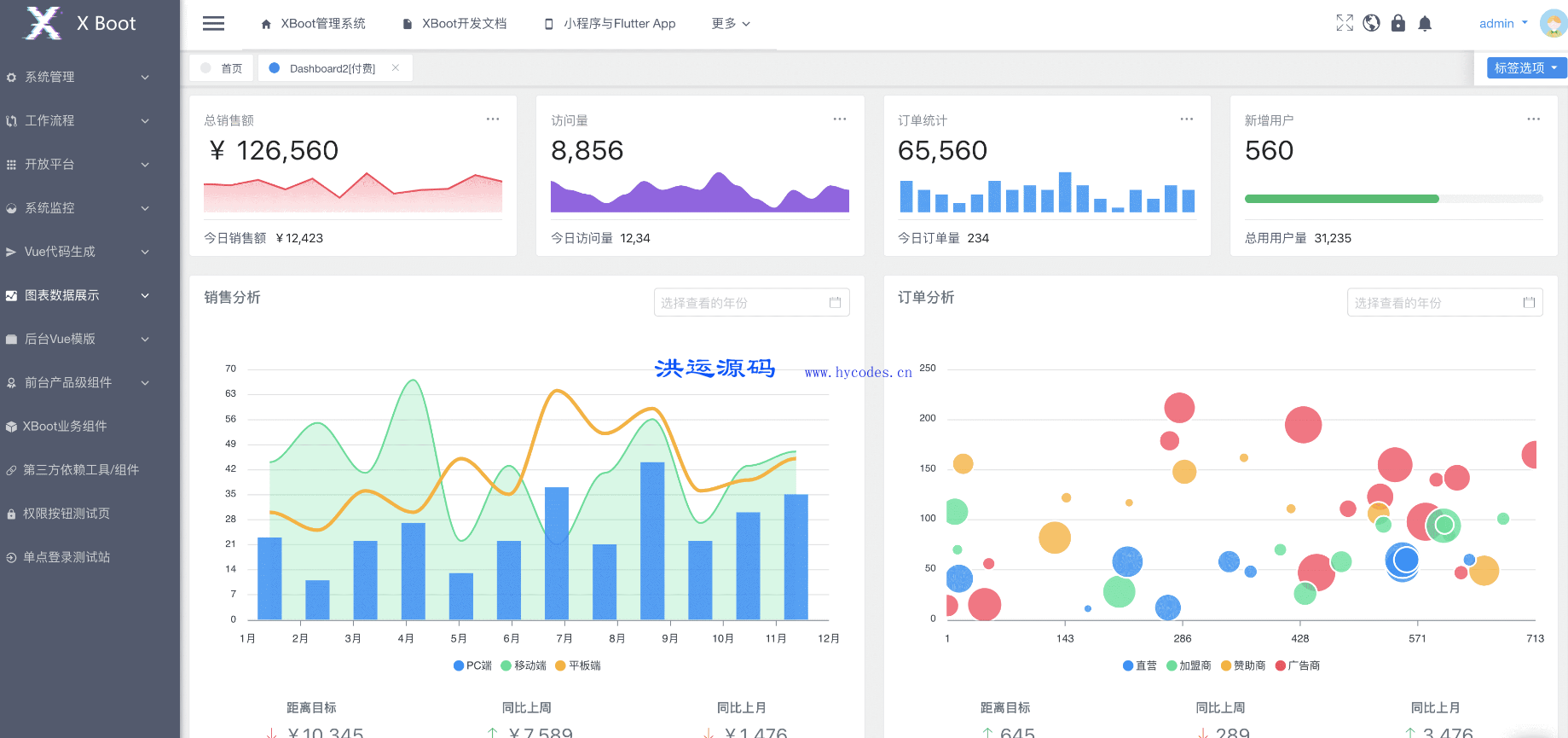Close the Dashboard2[付费] tab
This screenshot has height=738, width=1568.
(x=396, y=67)
